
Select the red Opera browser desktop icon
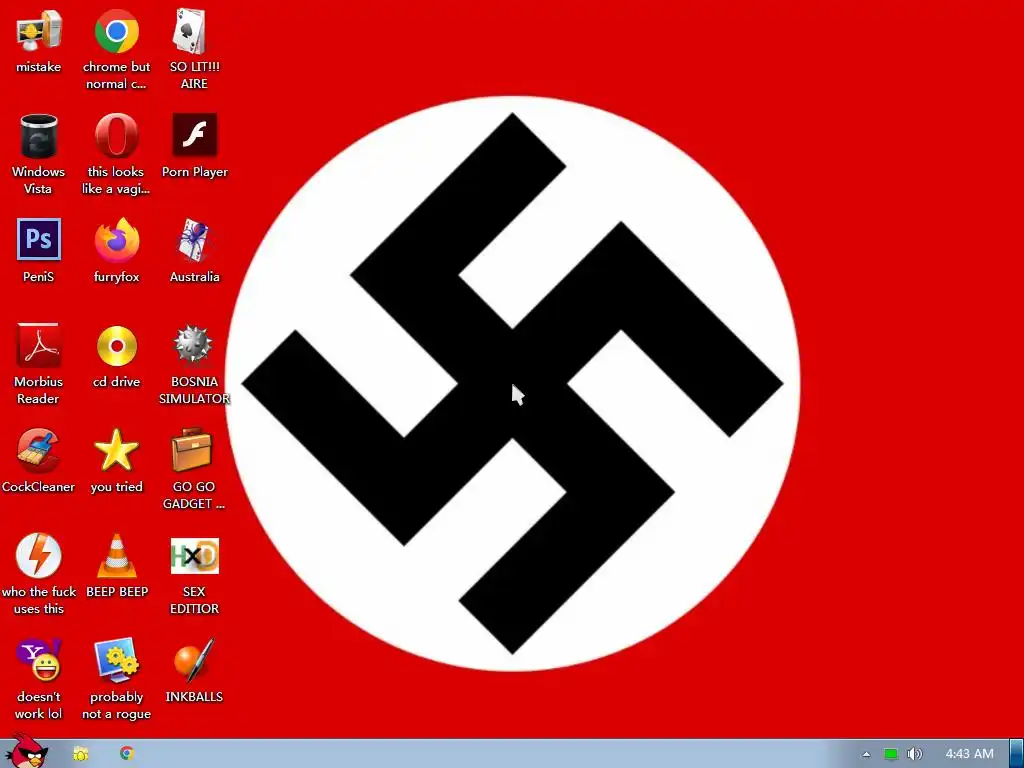(x=116, y=136)
